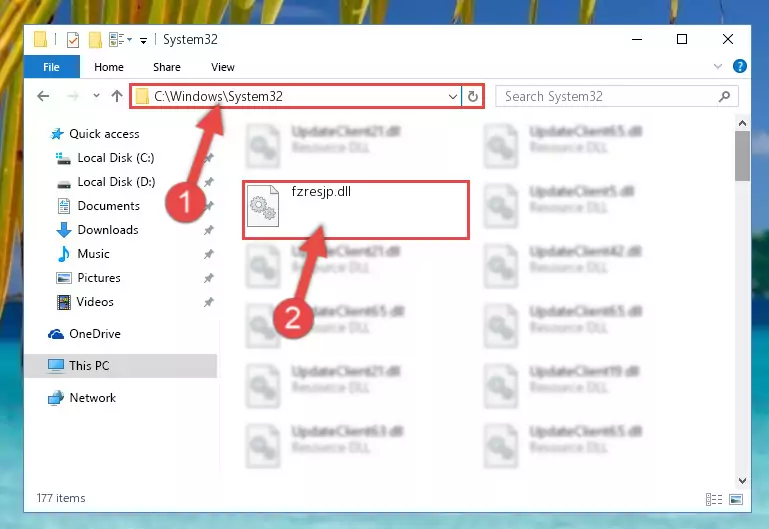The height and width of the screenshot is (529, 769).
Task: Expand the address bar history dropdown
Action: coord(453,97)
